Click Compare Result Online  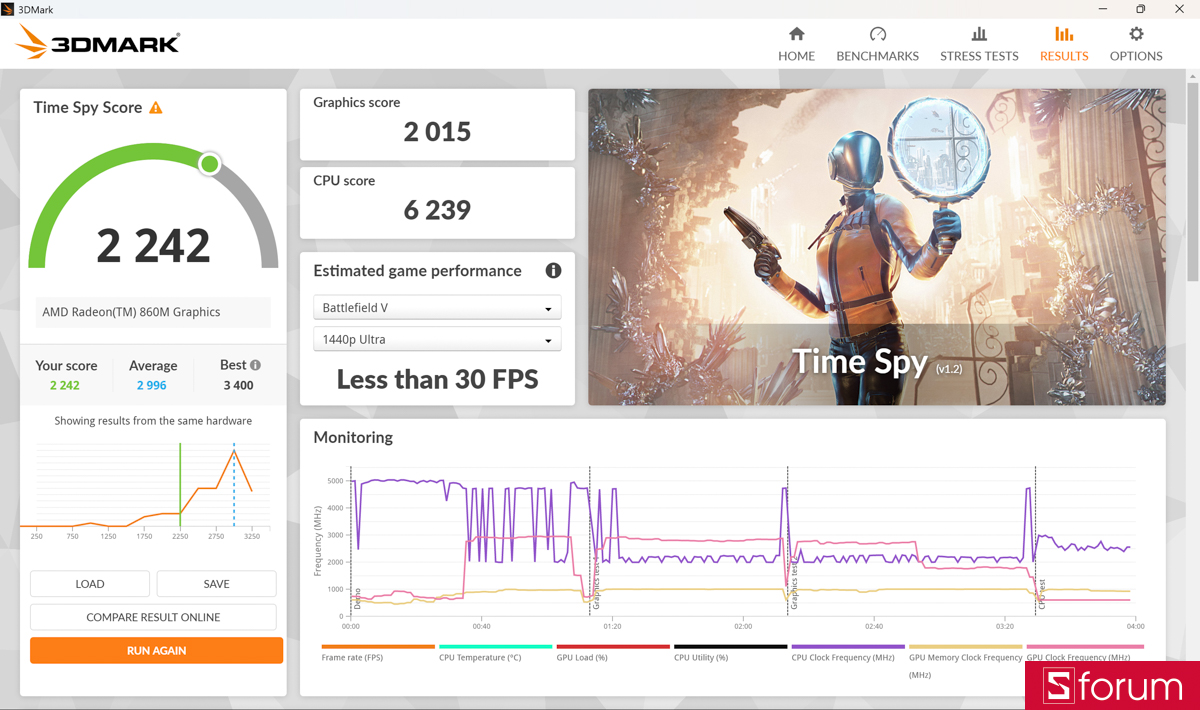coord(153,617)
